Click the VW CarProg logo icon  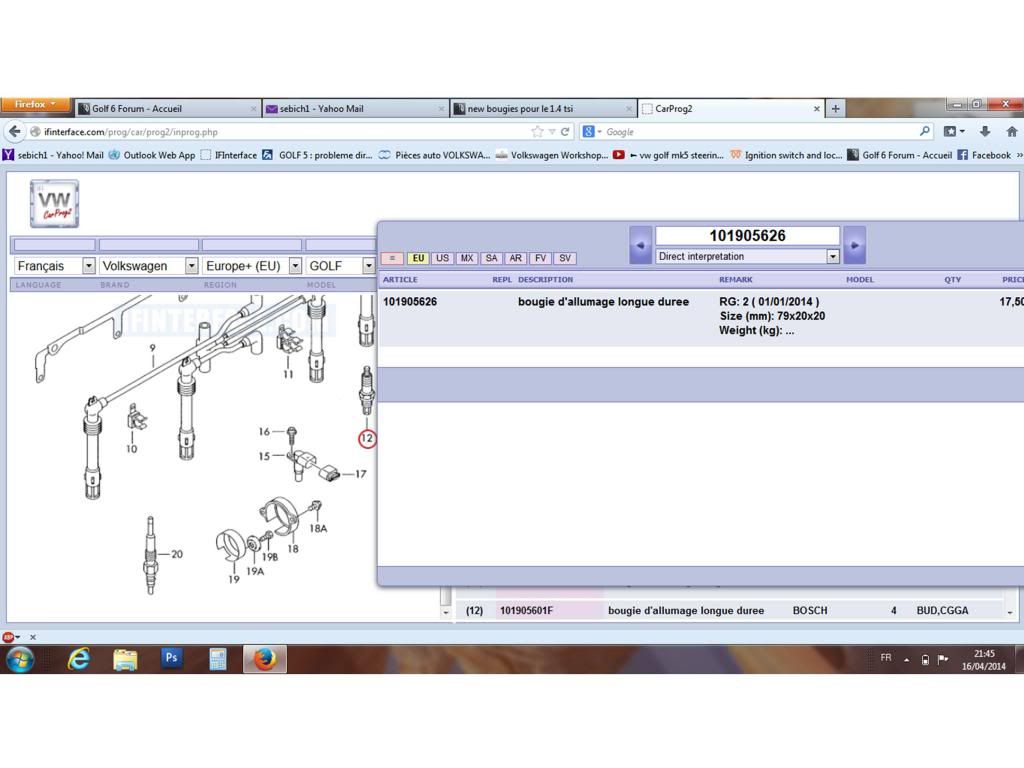(54, 204)
